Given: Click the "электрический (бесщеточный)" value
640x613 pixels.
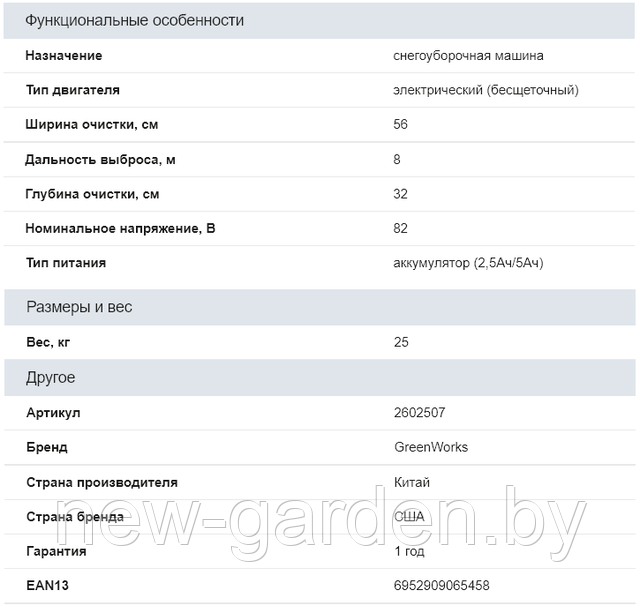Looking at the screenshot, I should coord(486,90).
